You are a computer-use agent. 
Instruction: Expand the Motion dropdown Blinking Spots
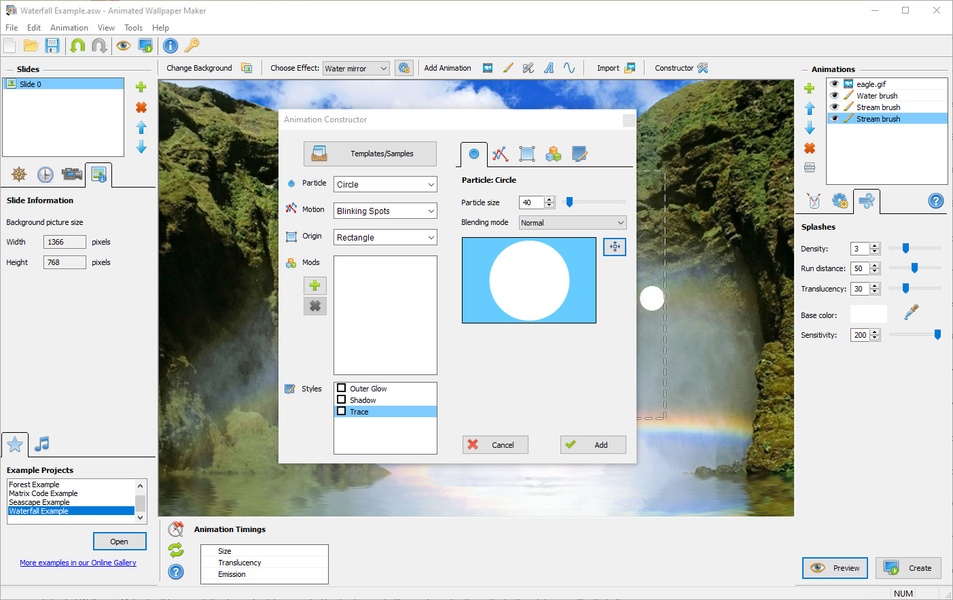pos(385,211)
